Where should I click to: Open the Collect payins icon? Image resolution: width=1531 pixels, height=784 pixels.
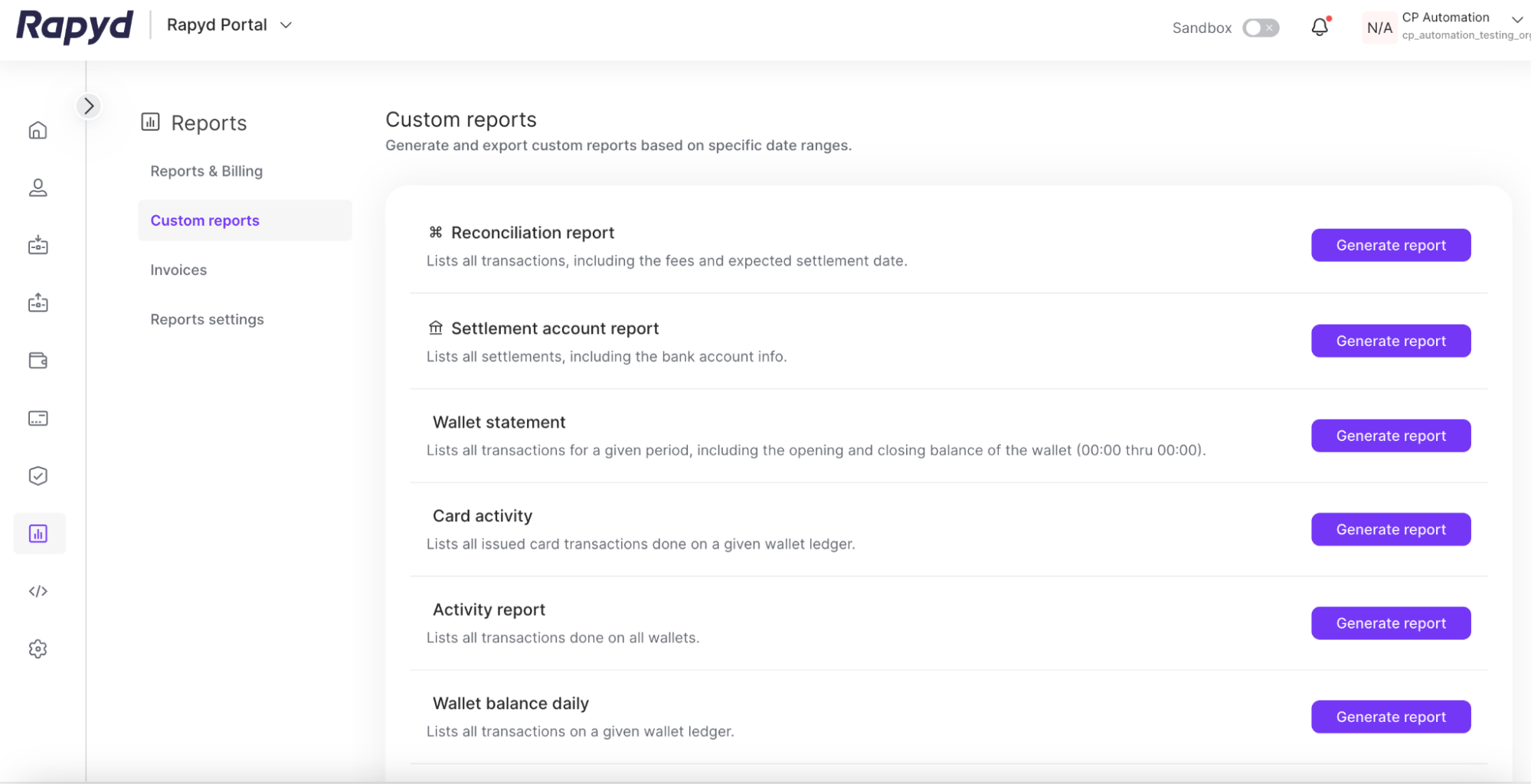[x=38, y=245]
